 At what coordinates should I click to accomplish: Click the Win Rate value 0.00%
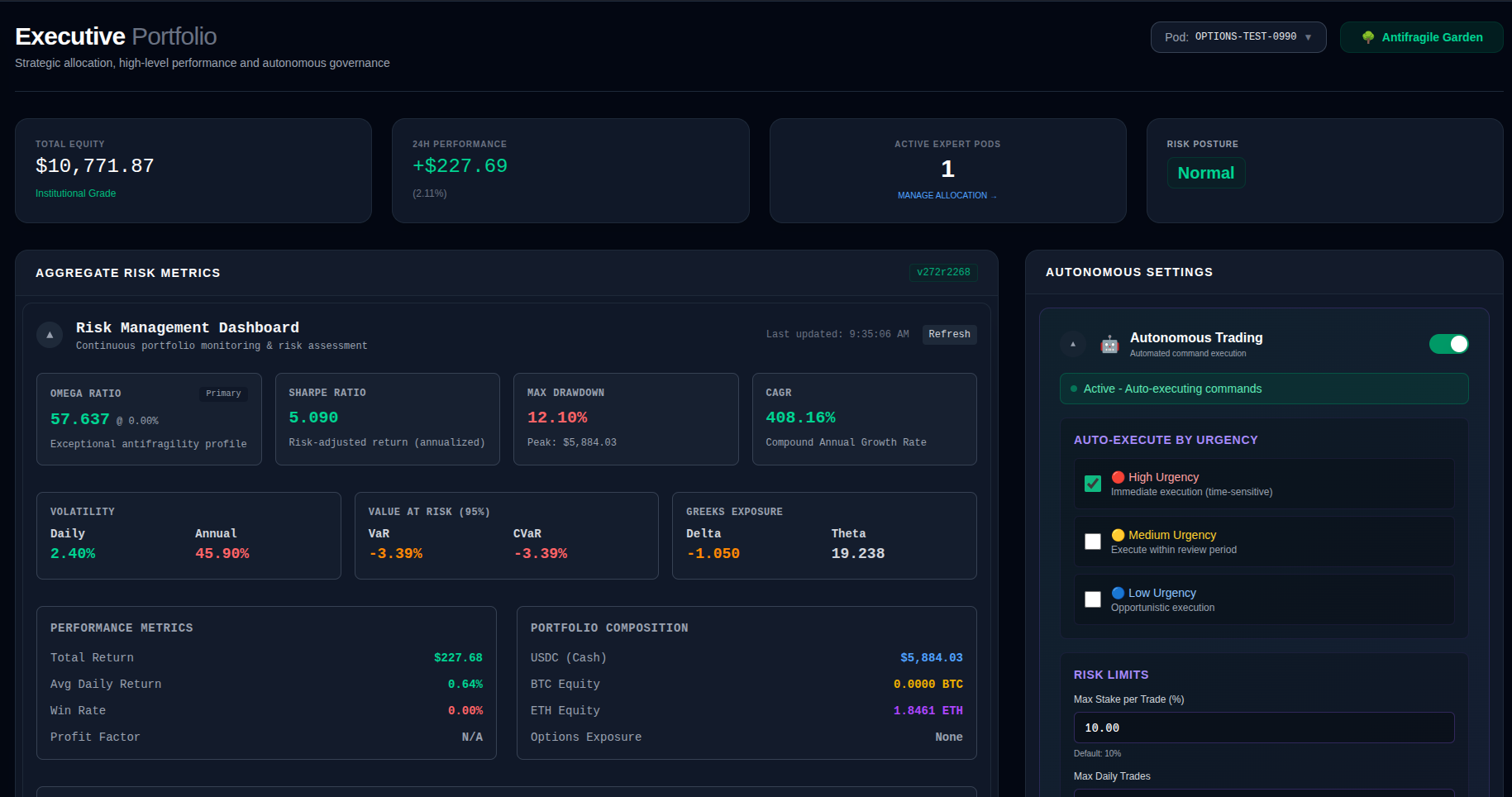pyautogui.click(x=465, y=711)
